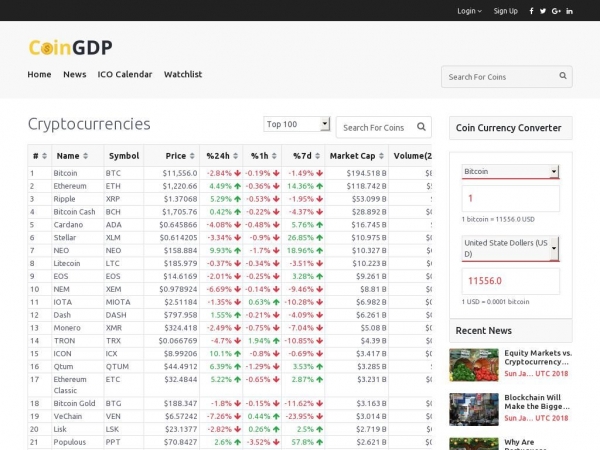The height and width of the screenshot is (450, 600).
Task: Click Stellar's green 7d up arrow
Action: (320, 238)
